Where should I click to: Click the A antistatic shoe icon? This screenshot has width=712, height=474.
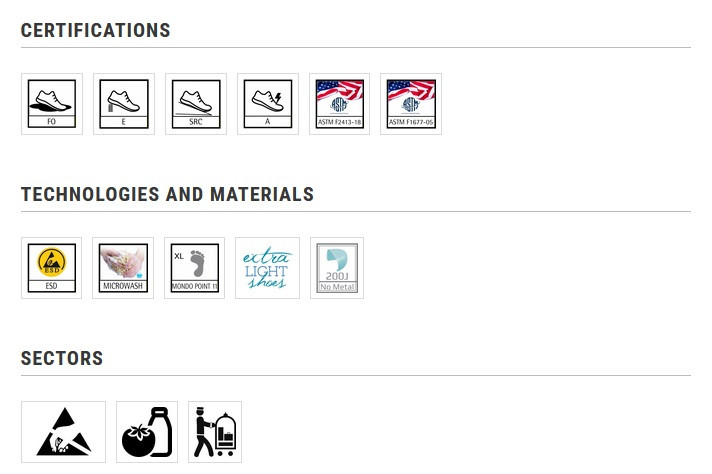pos(268,104)
